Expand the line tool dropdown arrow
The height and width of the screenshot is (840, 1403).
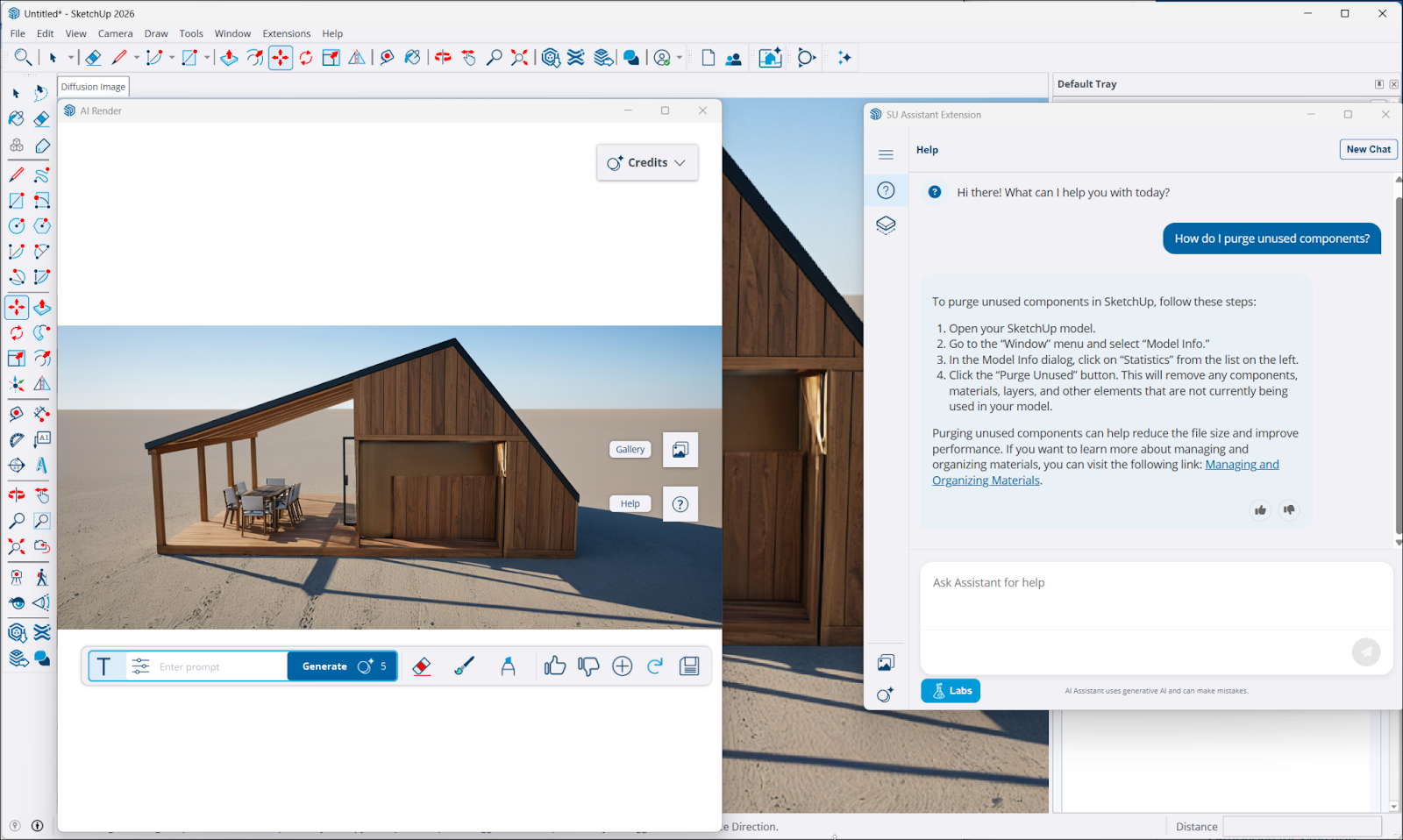pos(136,57)
